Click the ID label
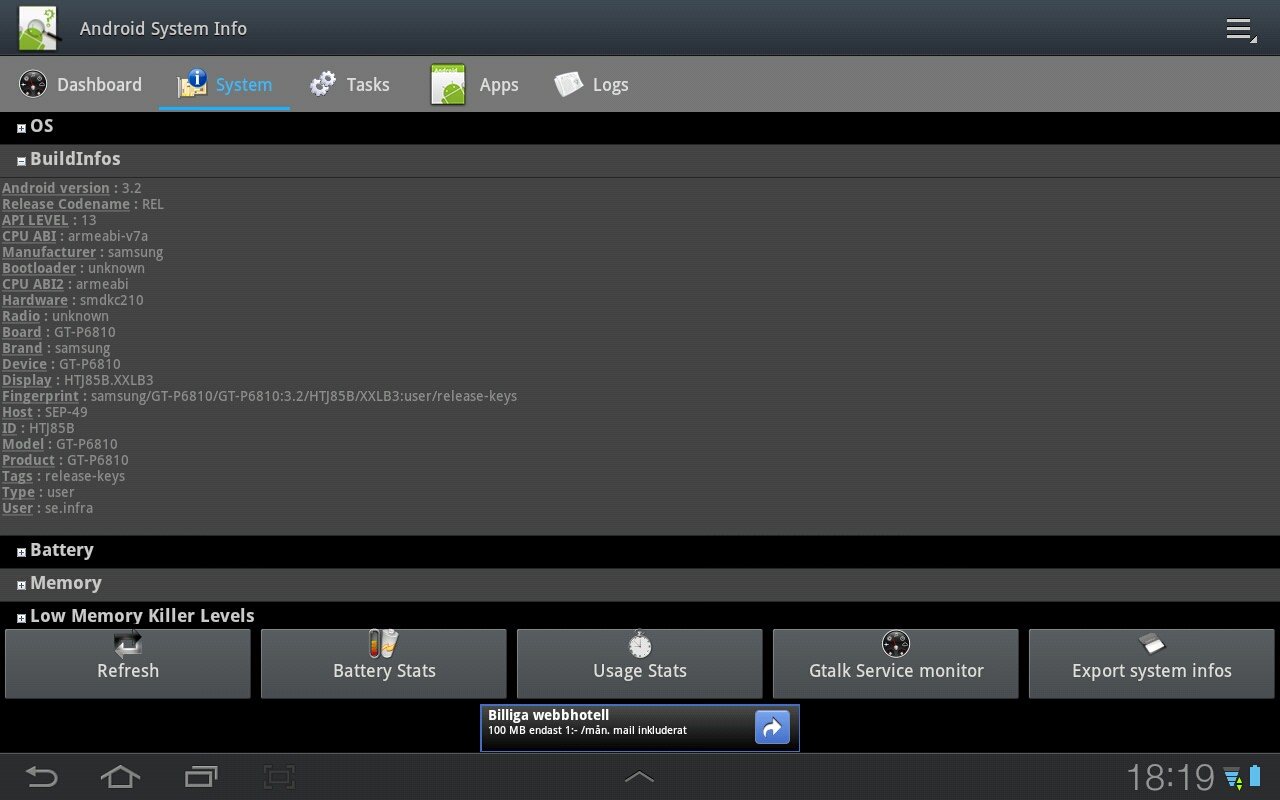The width and height of the screenshot is (1280, 800). (9, 428)
